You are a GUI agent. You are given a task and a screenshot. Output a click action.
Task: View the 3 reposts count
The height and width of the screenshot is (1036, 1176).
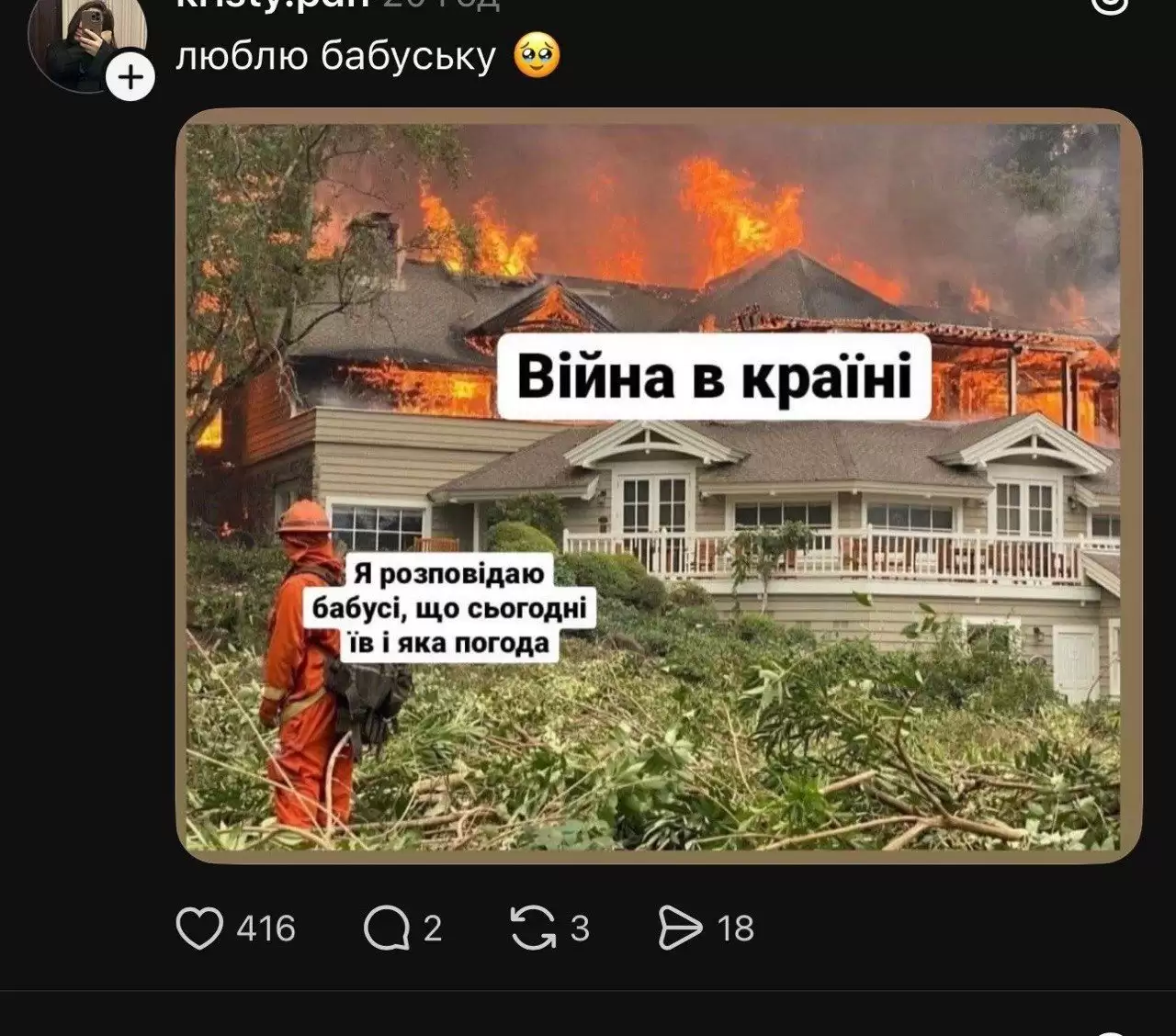click(580, 929)
